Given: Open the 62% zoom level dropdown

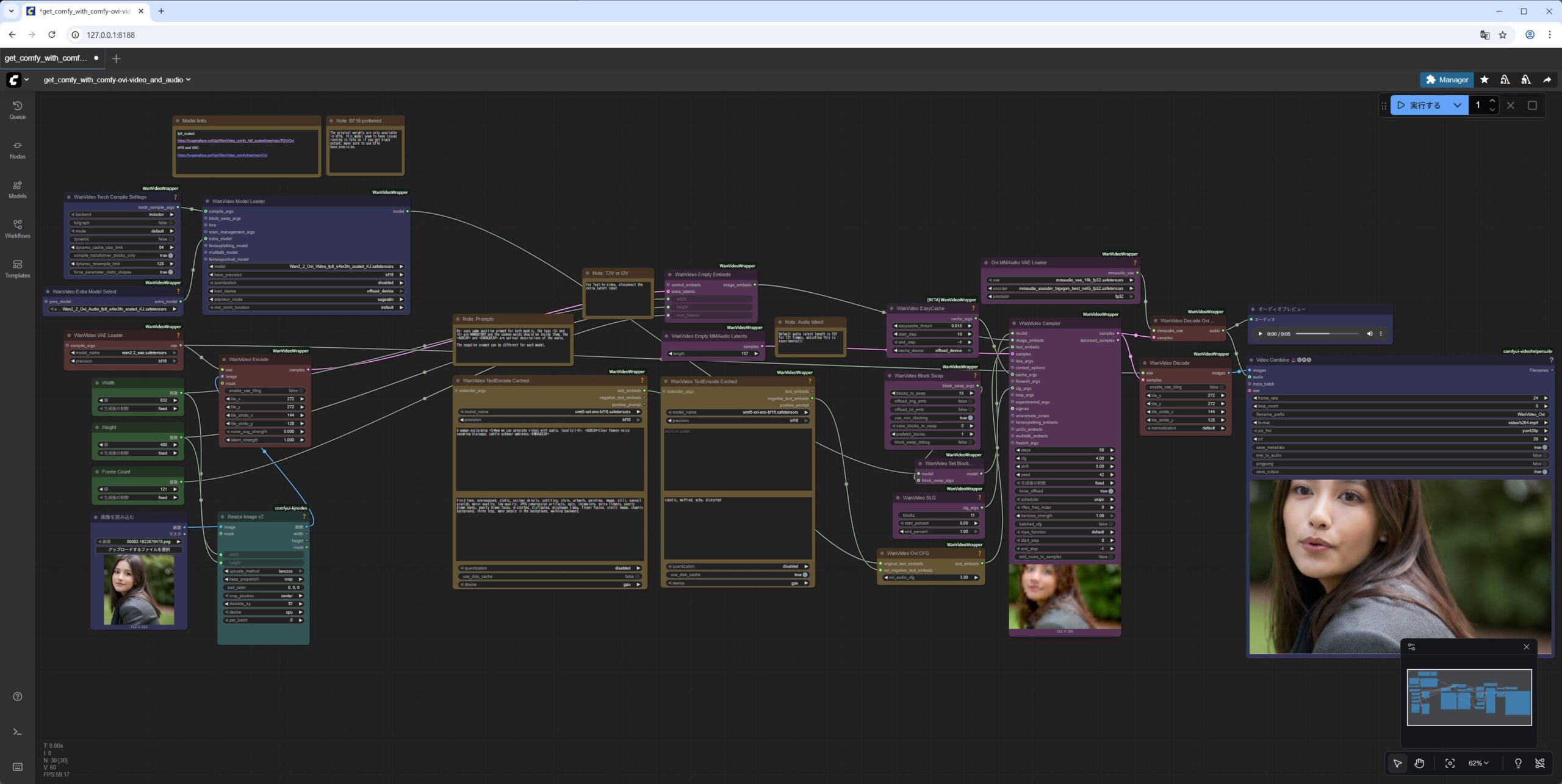Looking at the screenshot, I should point(1478,763).
